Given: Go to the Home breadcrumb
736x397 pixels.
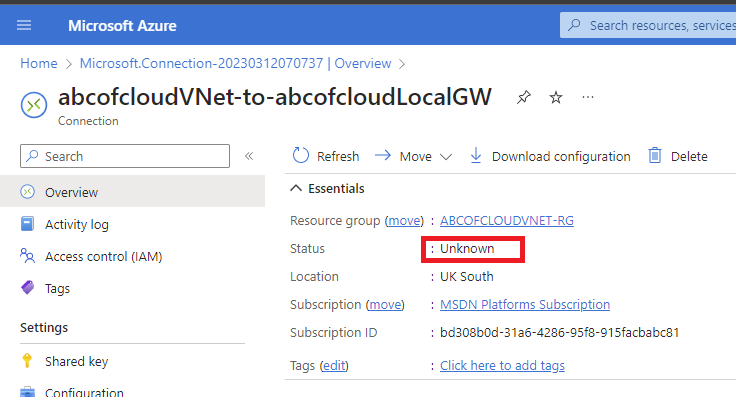Looking at the screenshot, I should pyautogui.click(x=38, y=63).
